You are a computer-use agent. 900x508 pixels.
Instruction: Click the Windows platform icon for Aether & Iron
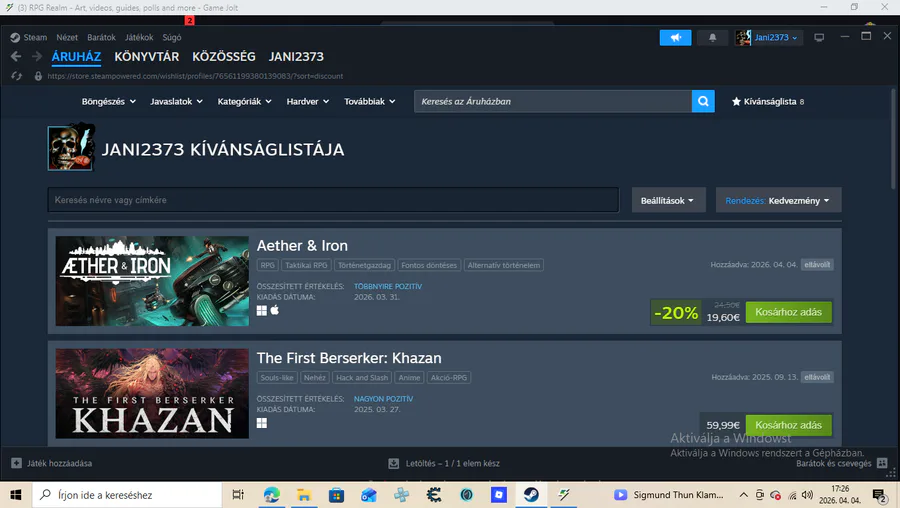coord(262,311)
